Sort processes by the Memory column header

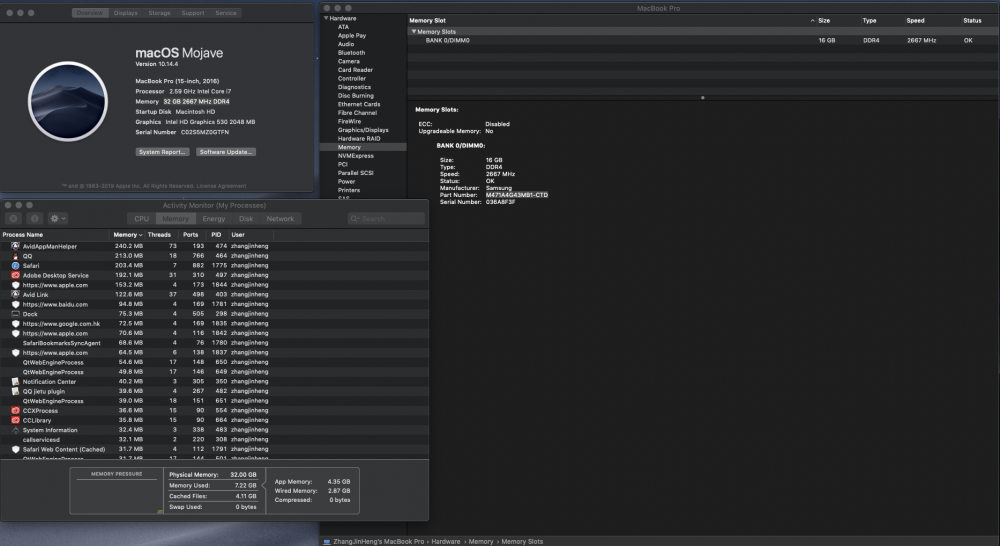click(x=128, y=235)
